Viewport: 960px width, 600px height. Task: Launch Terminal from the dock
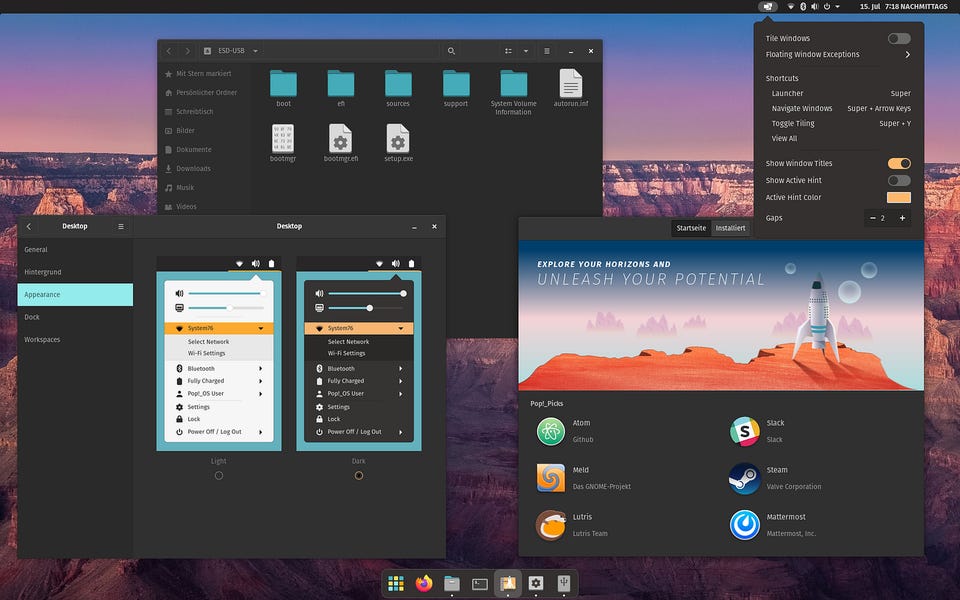coord(480,583)
